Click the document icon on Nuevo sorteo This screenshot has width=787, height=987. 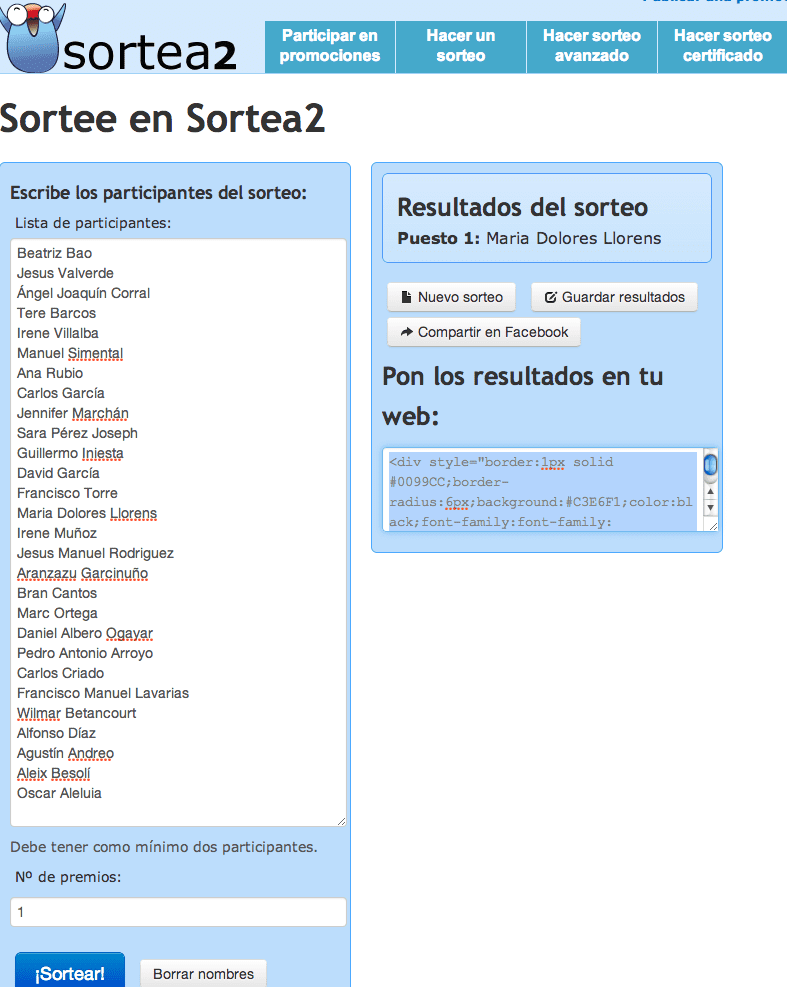(407, 297)
